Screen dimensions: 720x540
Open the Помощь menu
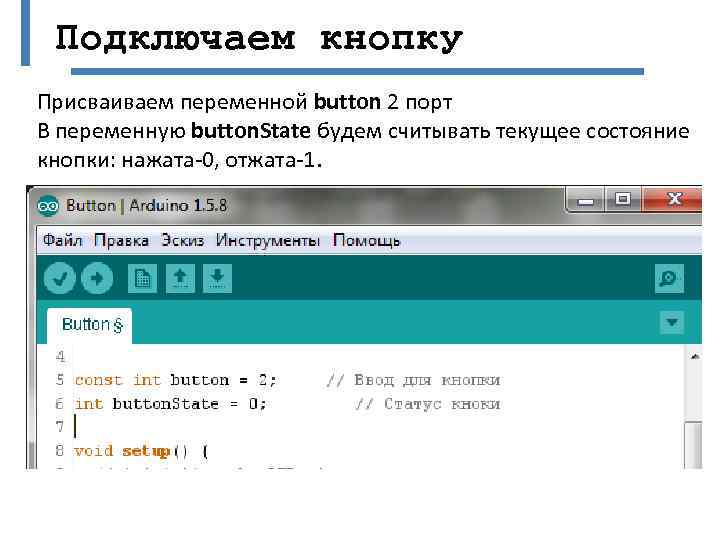click(366, 240)
